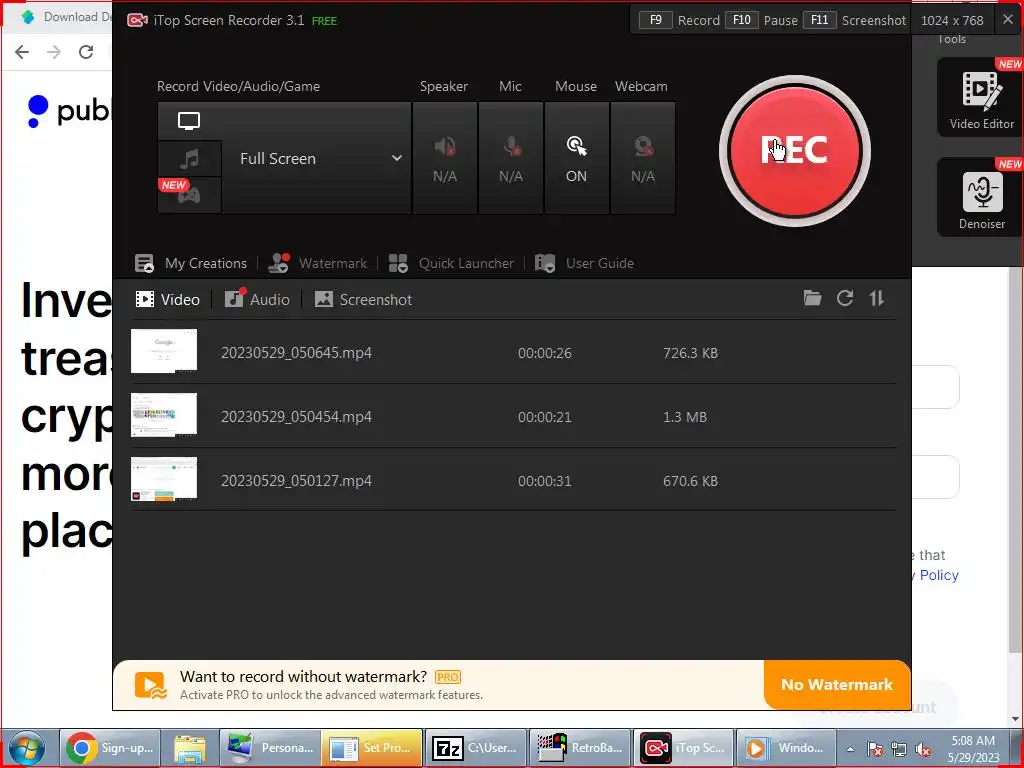This screenshot has width=1024, height=768.
Task: Click the F11 Screenshot hotkey label
Action: (x=855, y=20)
